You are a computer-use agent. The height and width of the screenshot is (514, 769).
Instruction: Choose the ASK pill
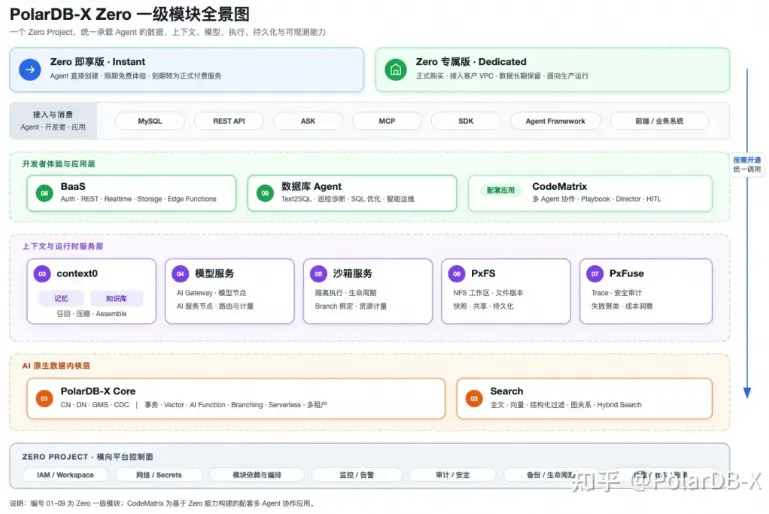pos(308,121)
